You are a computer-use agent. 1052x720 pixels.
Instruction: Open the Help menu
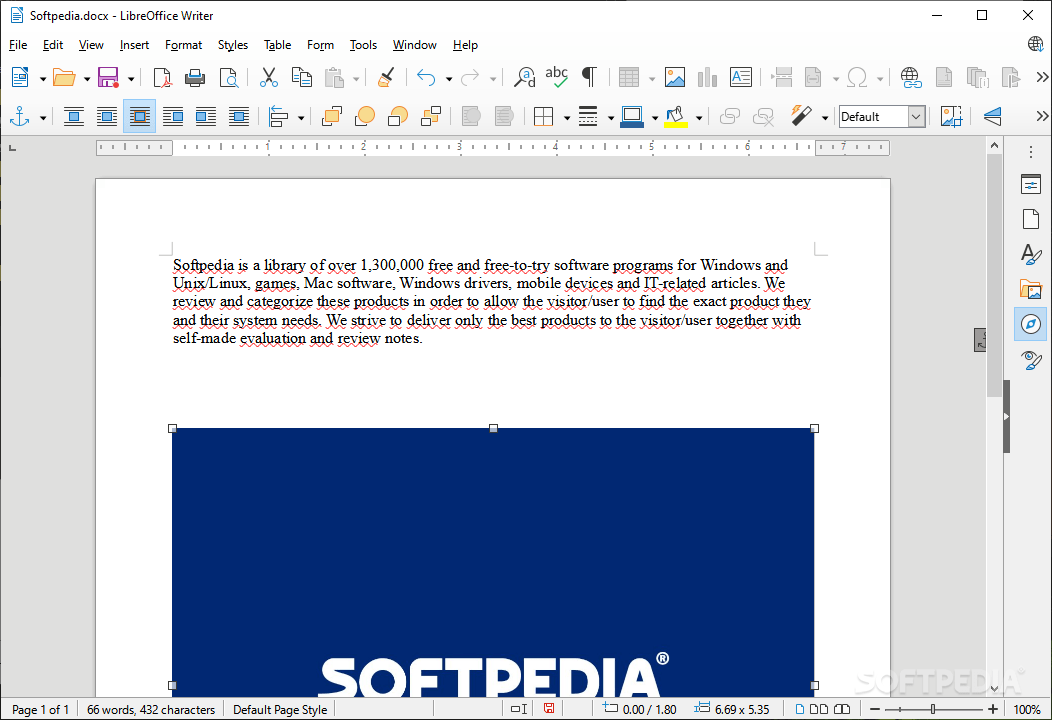pyautogui.click(x=465, y=45)
